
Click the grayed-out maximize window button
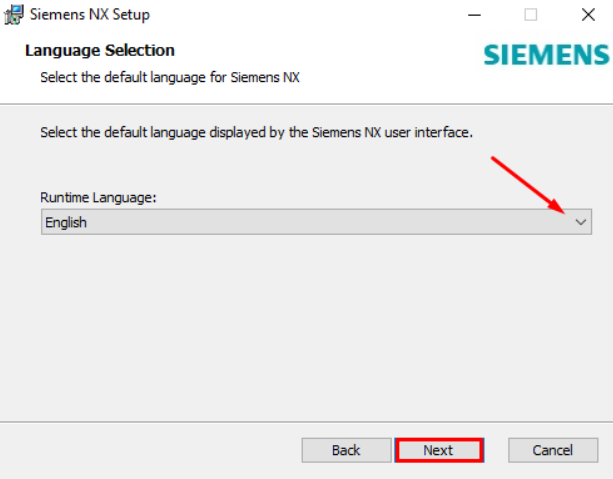pos(531,15)
